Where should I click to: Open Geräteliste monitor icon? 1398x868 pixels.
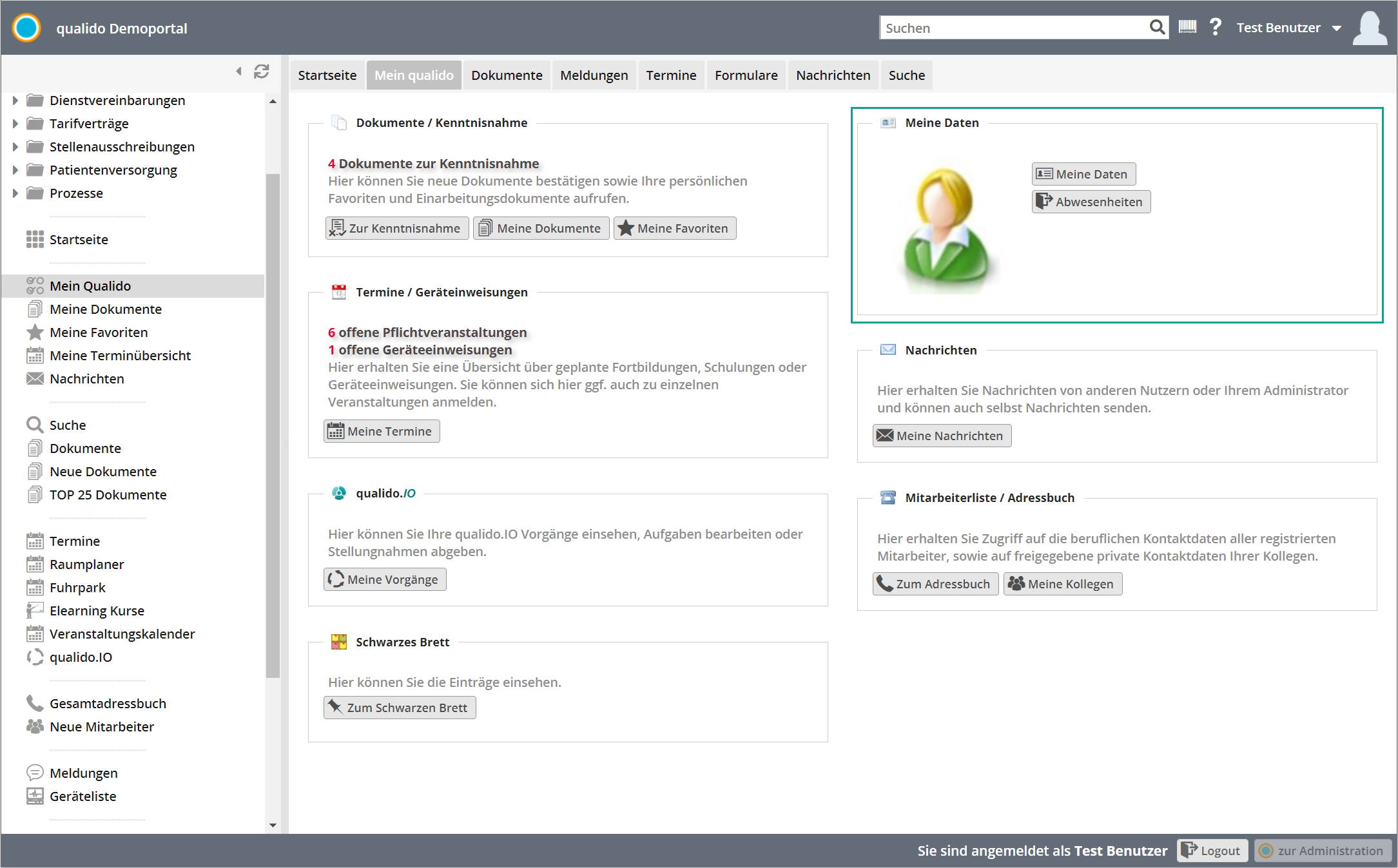coord(35,796)
